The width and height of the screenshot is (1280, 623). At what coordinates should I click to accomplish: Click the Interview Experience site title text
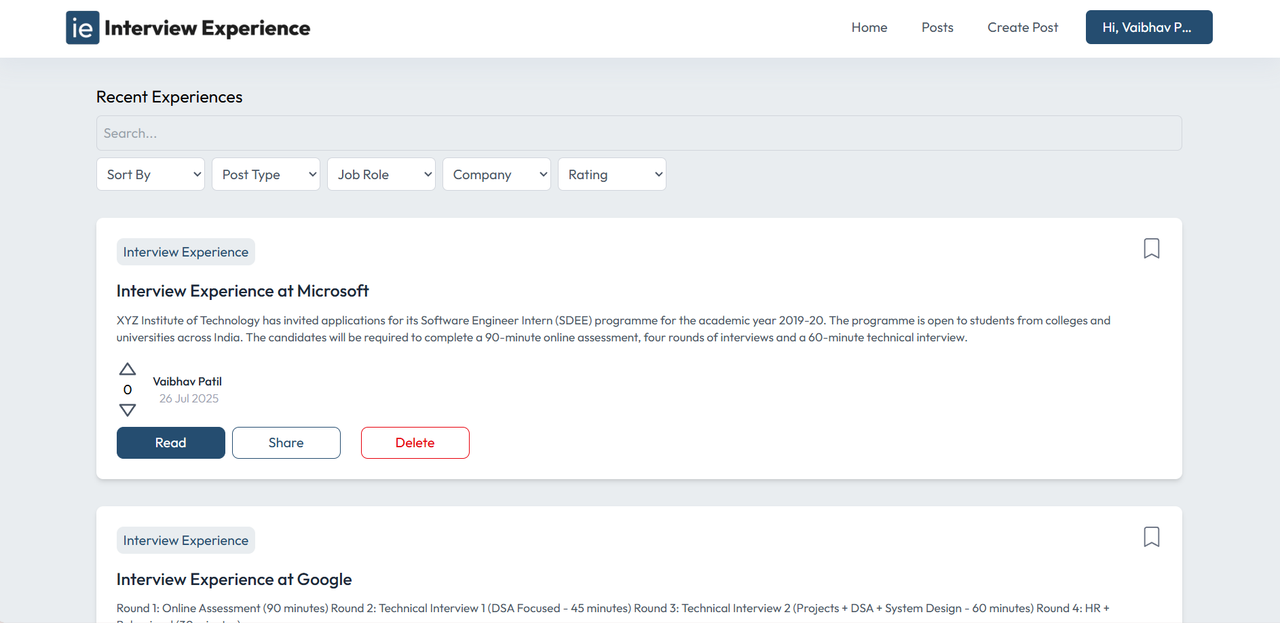(x=207, y=28)
